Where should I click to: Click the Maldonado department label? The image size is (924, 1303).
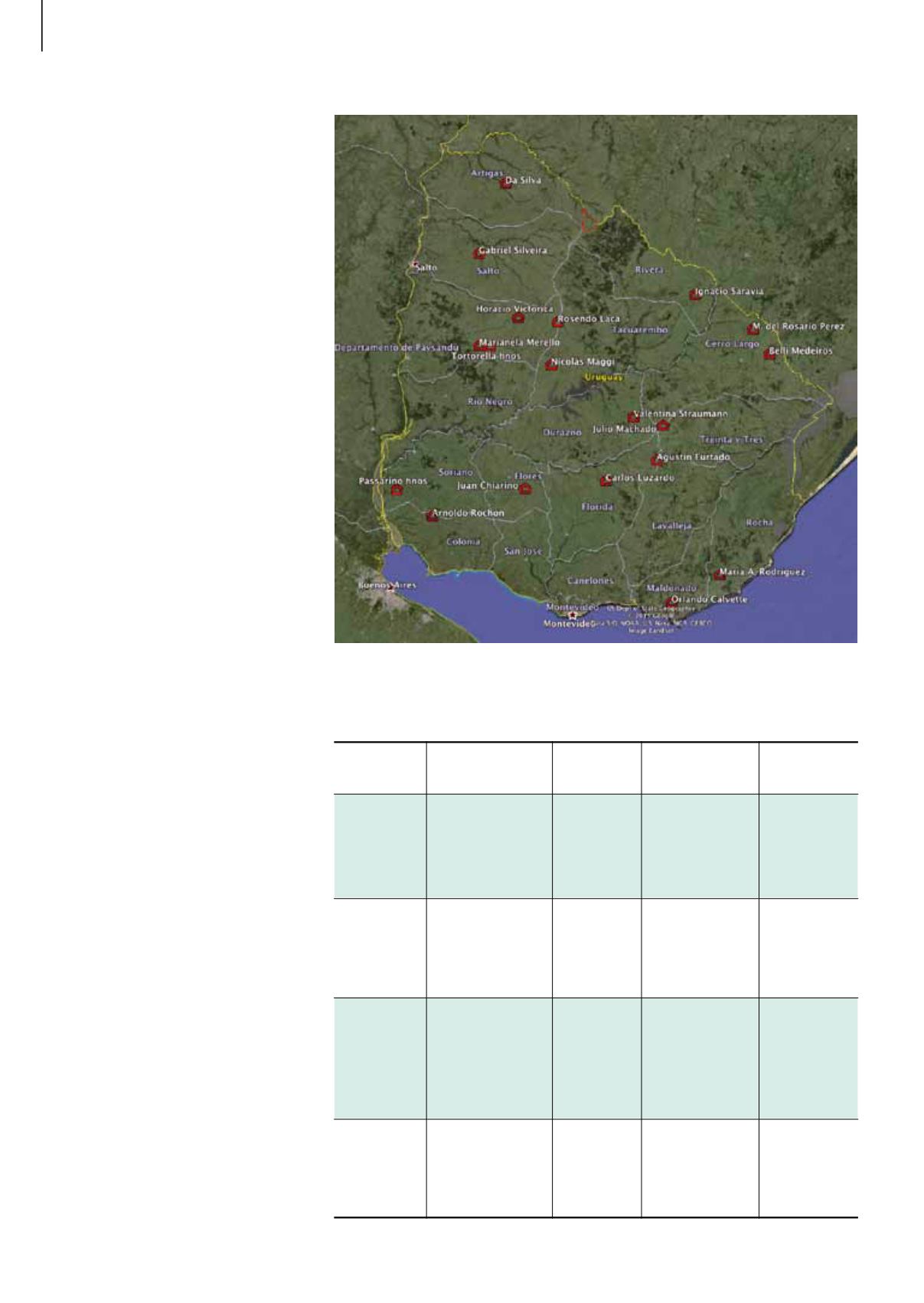671,588
